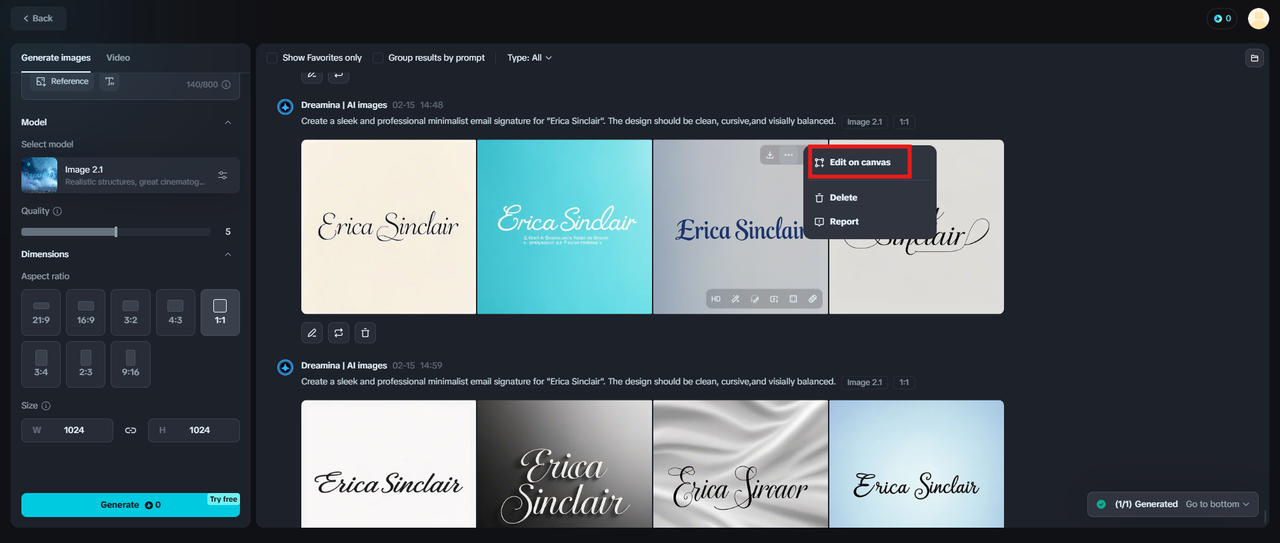Click the Back button
The width and height of the screenshot is (1280, 543).
(x=38, y=18)
